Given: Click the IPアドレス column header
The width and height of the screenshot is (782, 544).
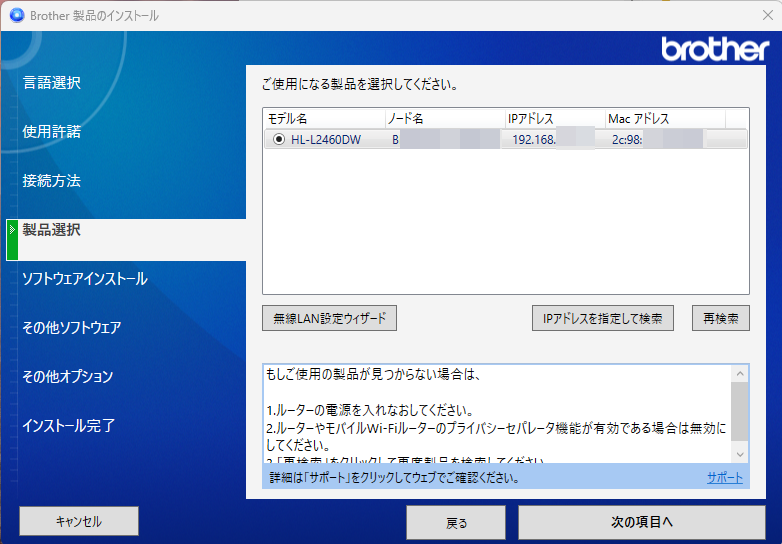Looking at the screenshot, I should tap(555, 119).
